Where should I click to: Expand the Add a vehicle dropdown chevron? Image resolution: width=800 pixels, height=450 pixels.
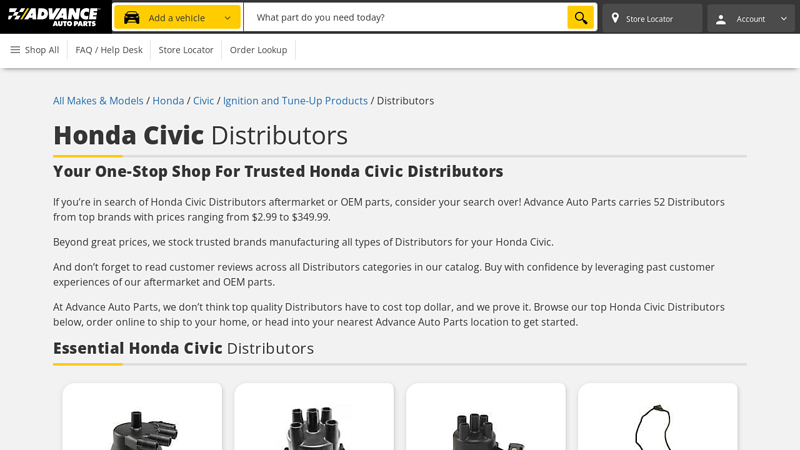228,18
